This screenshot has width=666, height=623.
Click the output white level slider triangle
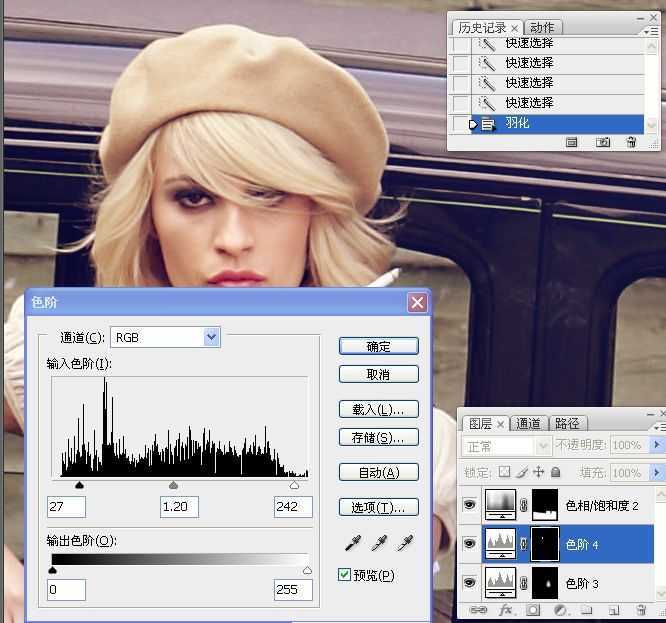point(308,570)
